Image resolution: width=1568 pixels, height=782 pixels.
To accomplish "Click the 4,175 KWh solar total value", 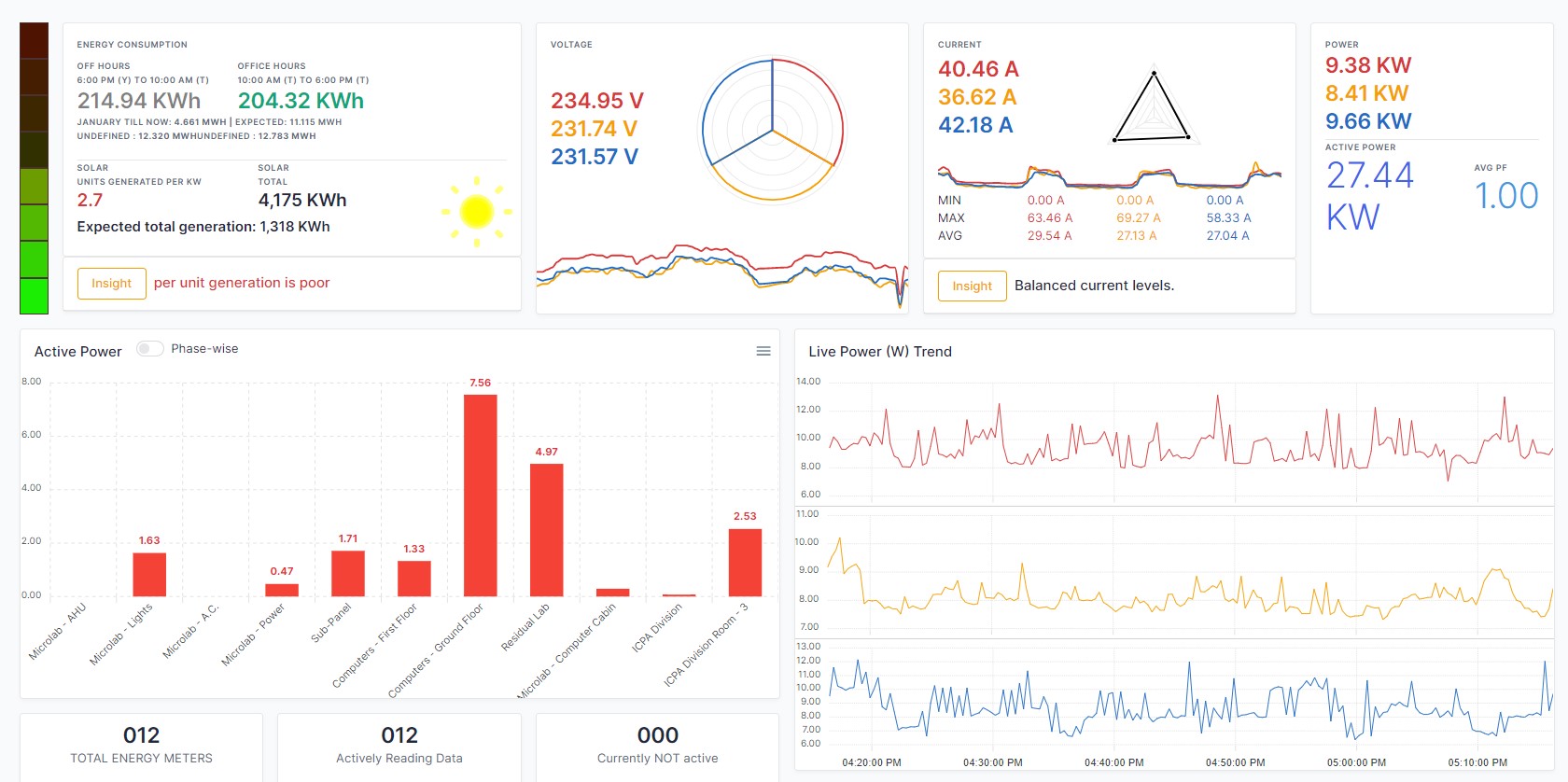I will [x=302, y=201].
